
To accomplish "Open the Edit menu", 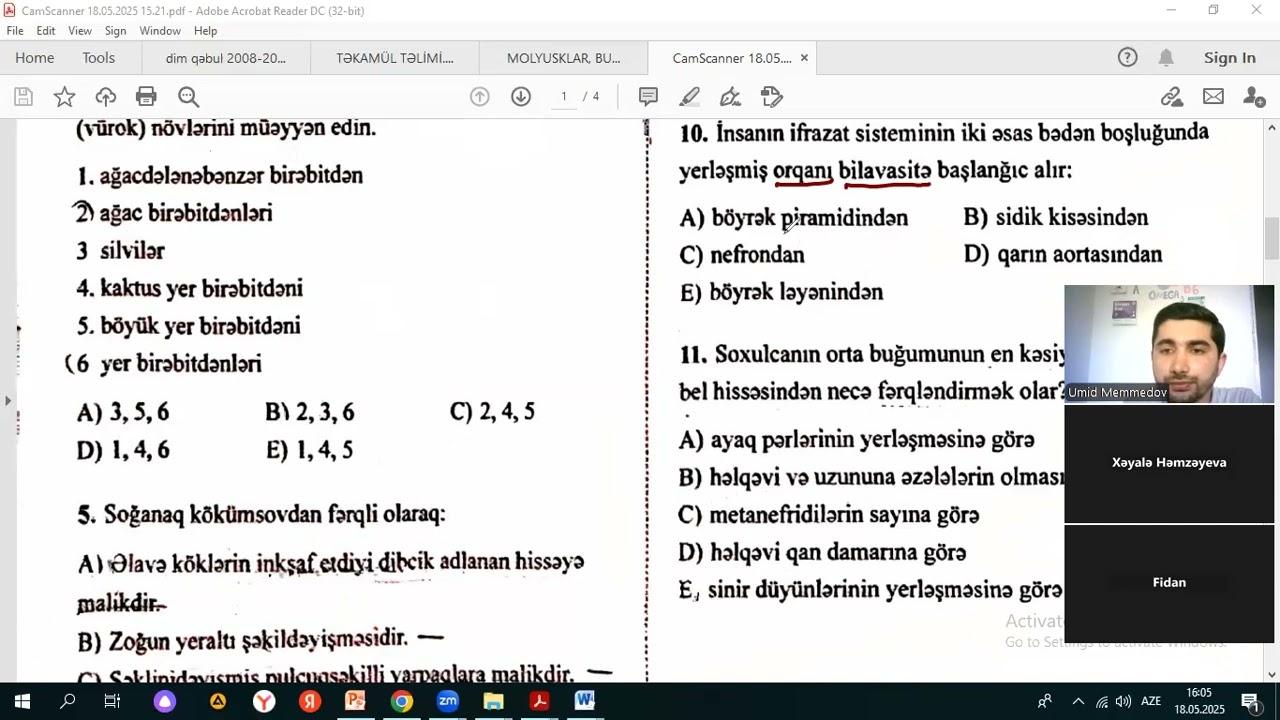I will pyautogui.click(x=46, y=31).
